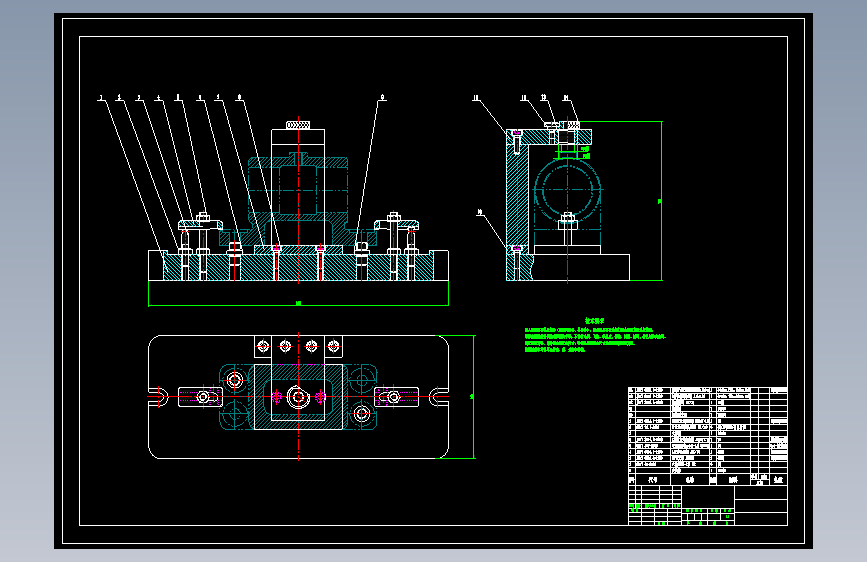Click the left U-slot of the base plate in the top view
The image size is (867, 562).
pos(159,397)
